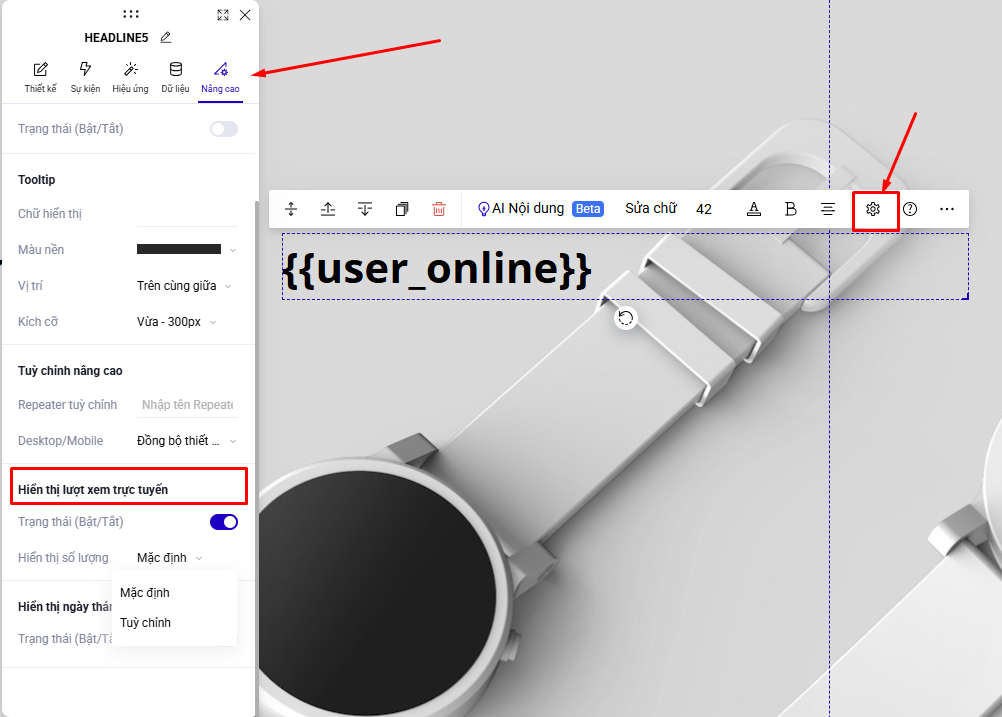Open the Hiệu ứng tab

(x=130, y=77)
